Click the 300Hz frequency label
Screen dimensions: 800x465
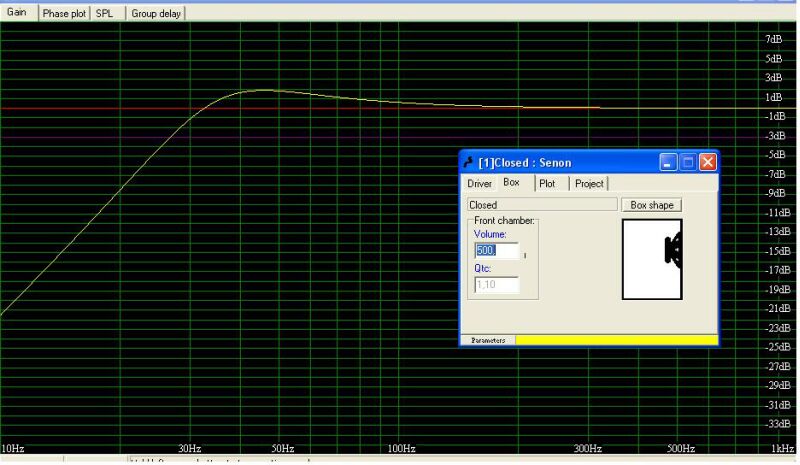coord(587,449)
